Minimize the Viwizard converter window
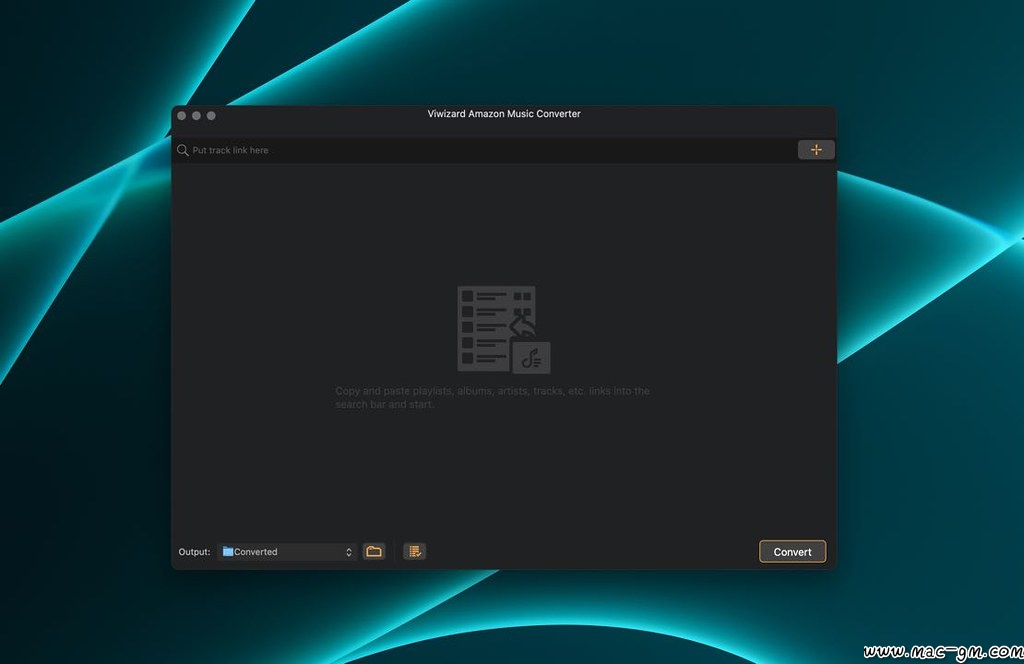This screenshot has height=664, width=1024. (196, 116)
